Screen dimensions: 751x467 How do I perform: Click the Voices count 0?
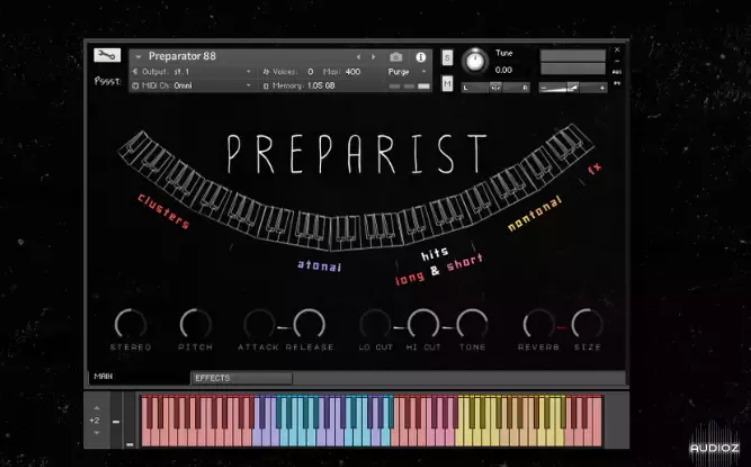click(310, 71)
